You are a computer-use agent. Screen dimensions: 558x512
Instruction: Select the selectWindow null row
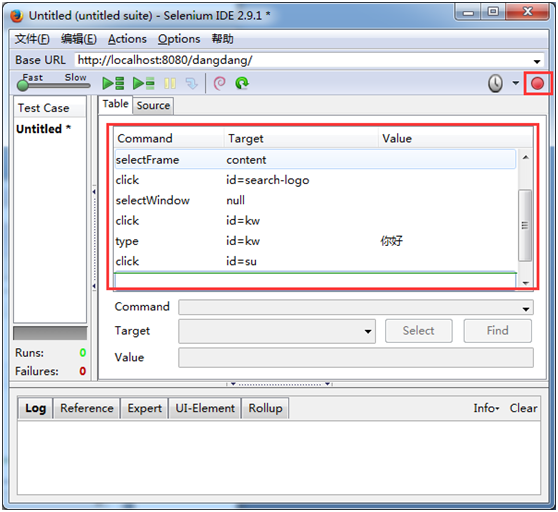315,200
